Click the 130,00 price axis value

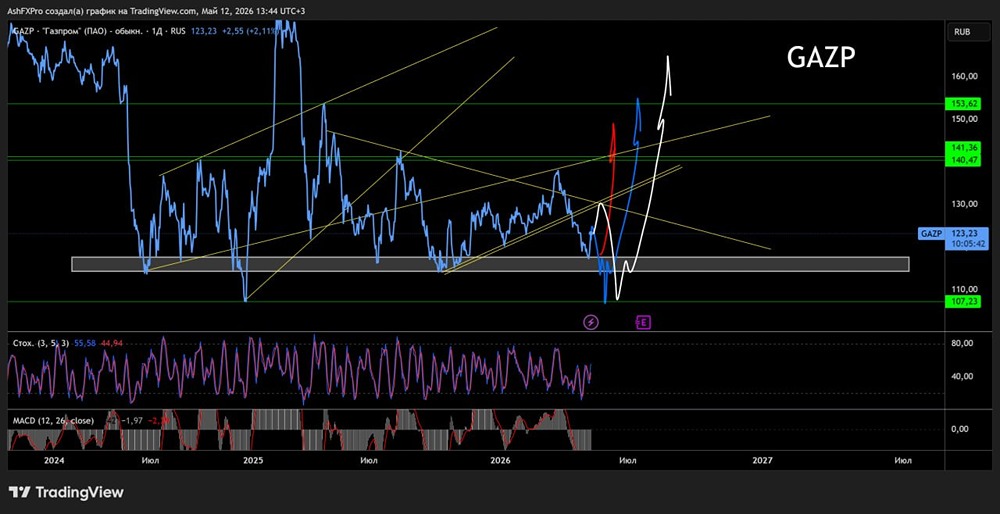pyautogui.click(x=964, y=204)
